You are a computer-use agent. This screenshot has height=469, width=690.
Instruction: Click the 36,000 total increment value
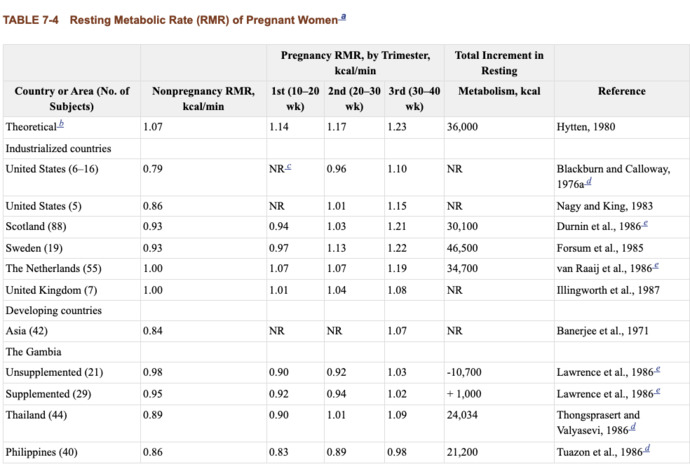tap(462, 127)
